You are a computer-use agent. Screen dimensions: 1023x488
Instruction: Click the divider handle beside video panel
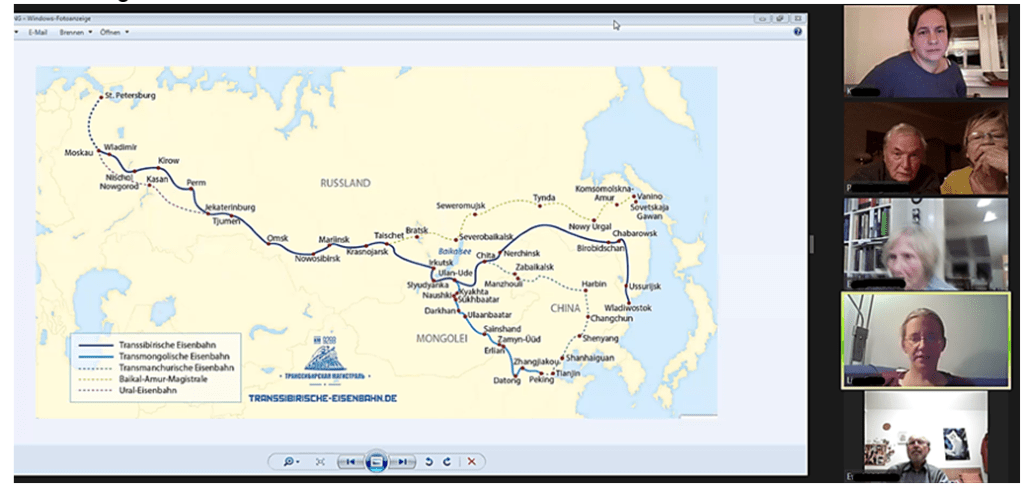point(812,244)
